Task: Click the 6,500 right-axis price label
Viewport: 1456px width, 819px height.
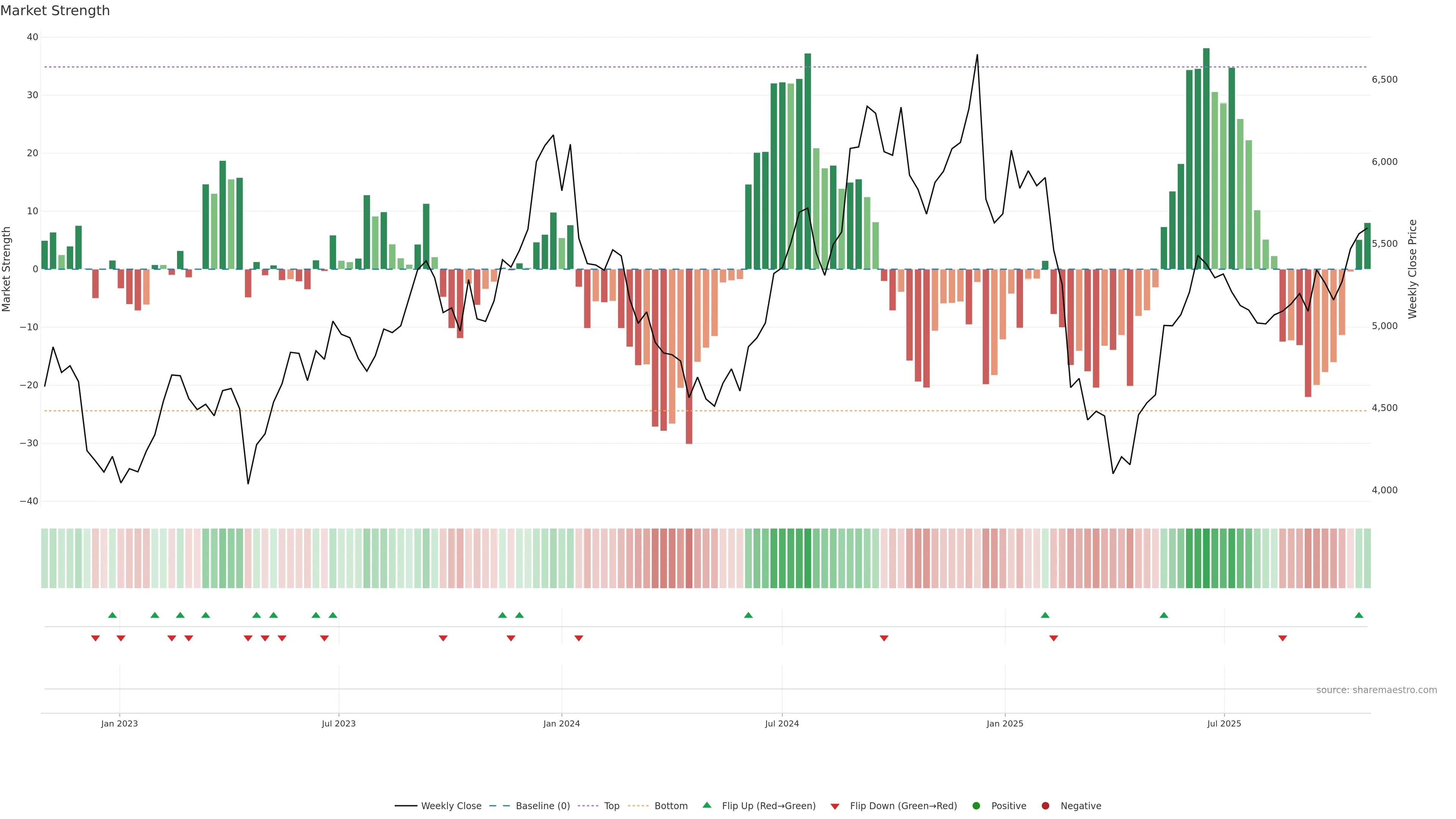Action: 1384,80
